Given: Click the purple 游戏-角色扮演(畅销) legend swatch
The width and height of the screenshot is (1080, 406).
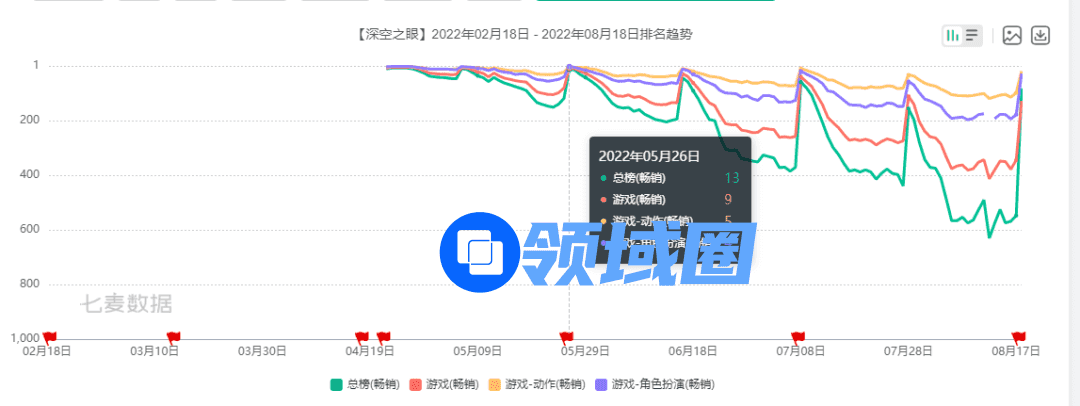Looking at the screenshot, I should (601, 384).
